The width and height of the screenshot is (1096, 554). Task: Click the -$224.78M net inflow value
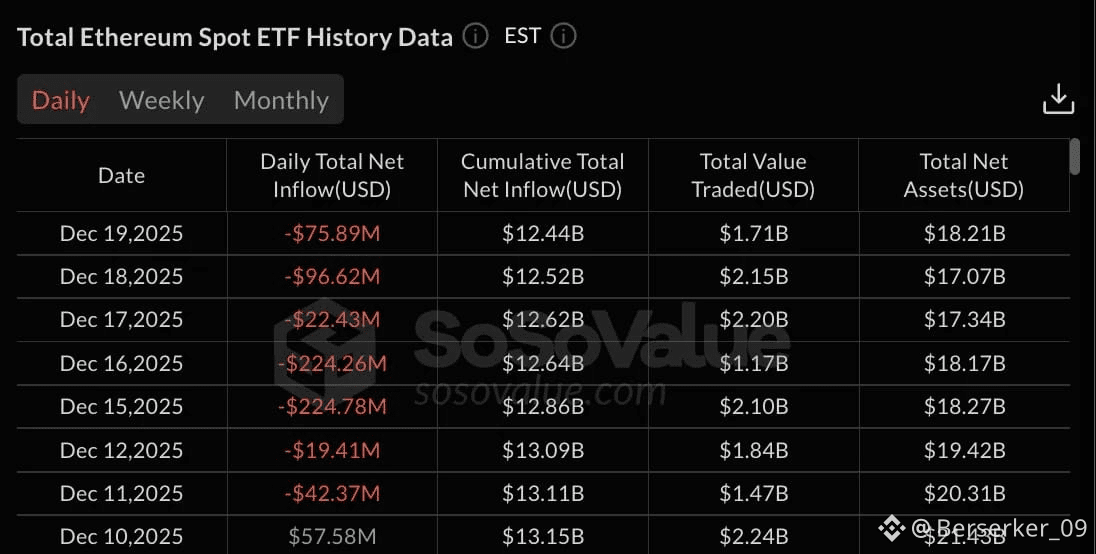click(332, 406)
